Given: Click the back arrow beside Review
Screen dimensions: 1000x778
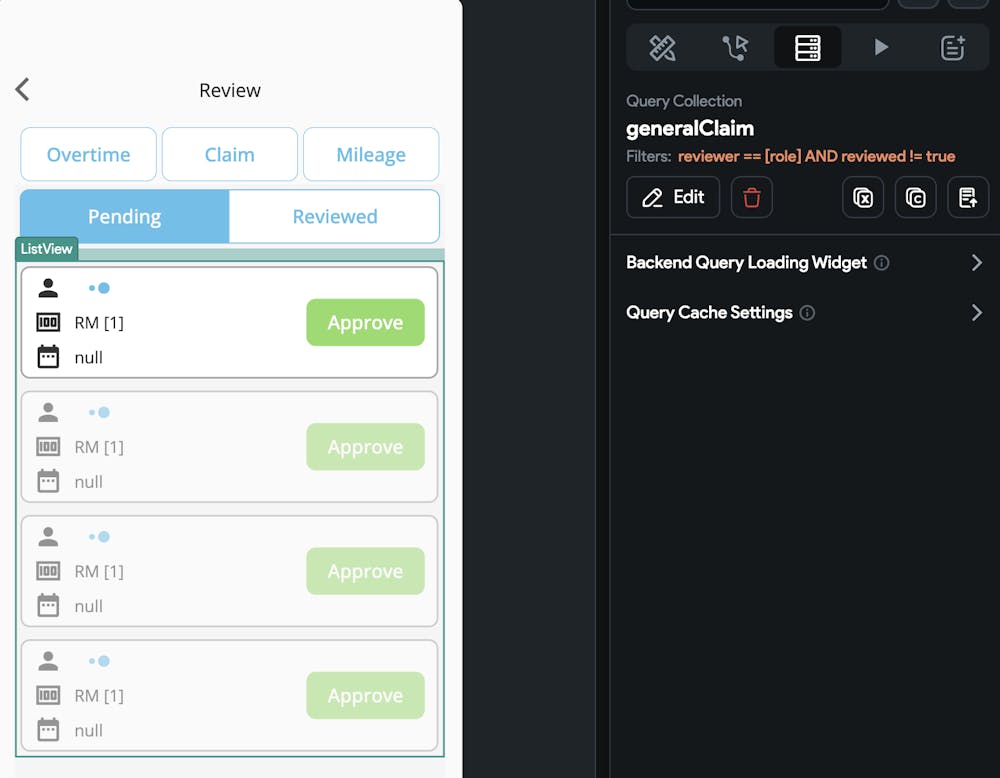Looking at the screenshot, I should [22, 89].
